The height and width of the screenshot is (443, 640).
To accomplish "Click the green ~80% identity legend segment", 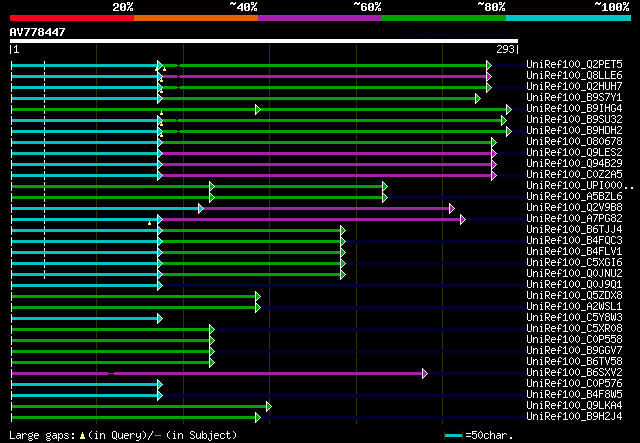I will coord(444,18).
